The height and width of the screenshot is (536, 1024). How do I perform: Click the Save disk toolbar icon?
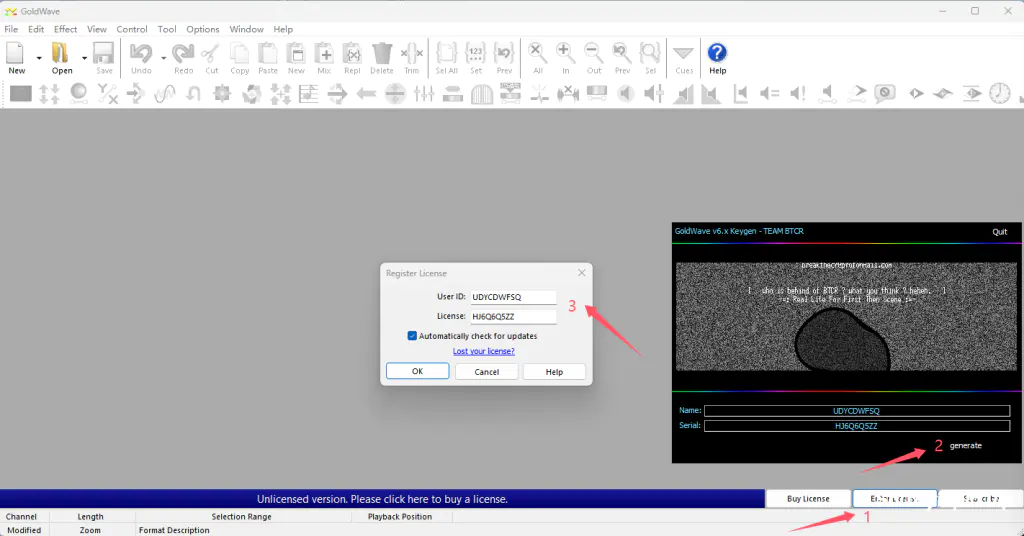[104, 54]
